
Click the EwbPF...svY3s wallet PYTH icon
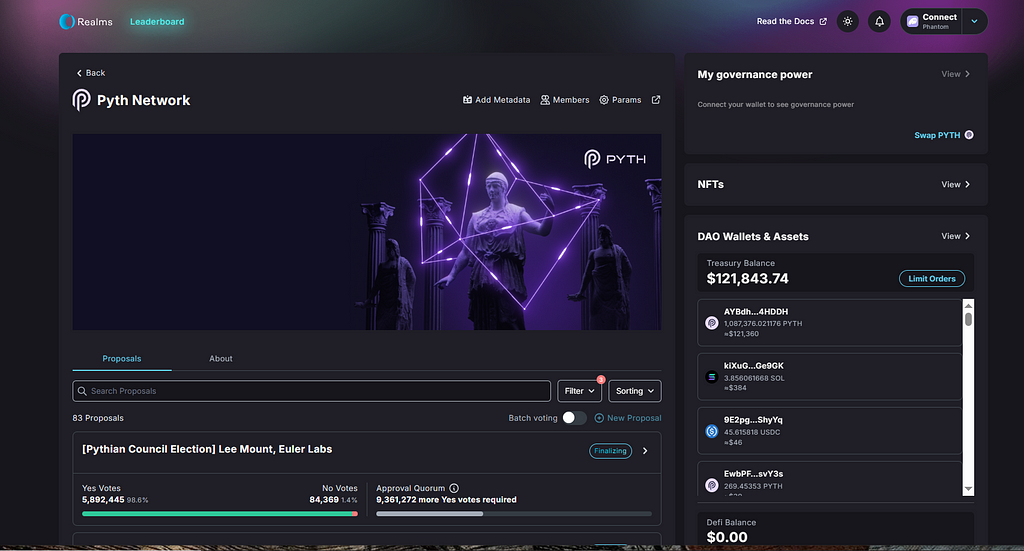pyautogui.click(x=712, y=485)
